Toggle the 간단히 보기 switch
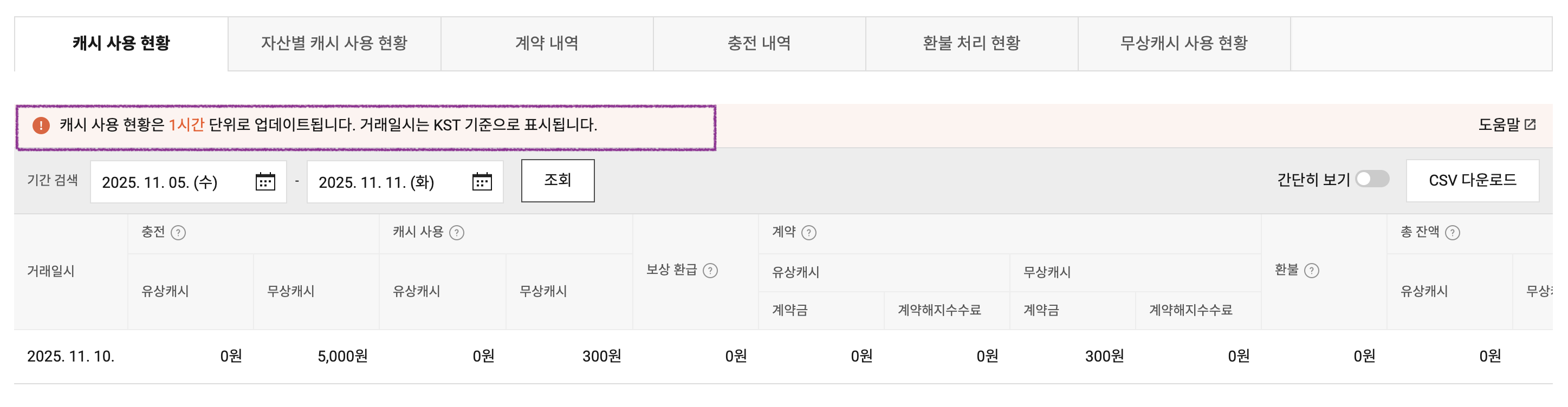The image size is (1568, 407). click(1372, 180)
